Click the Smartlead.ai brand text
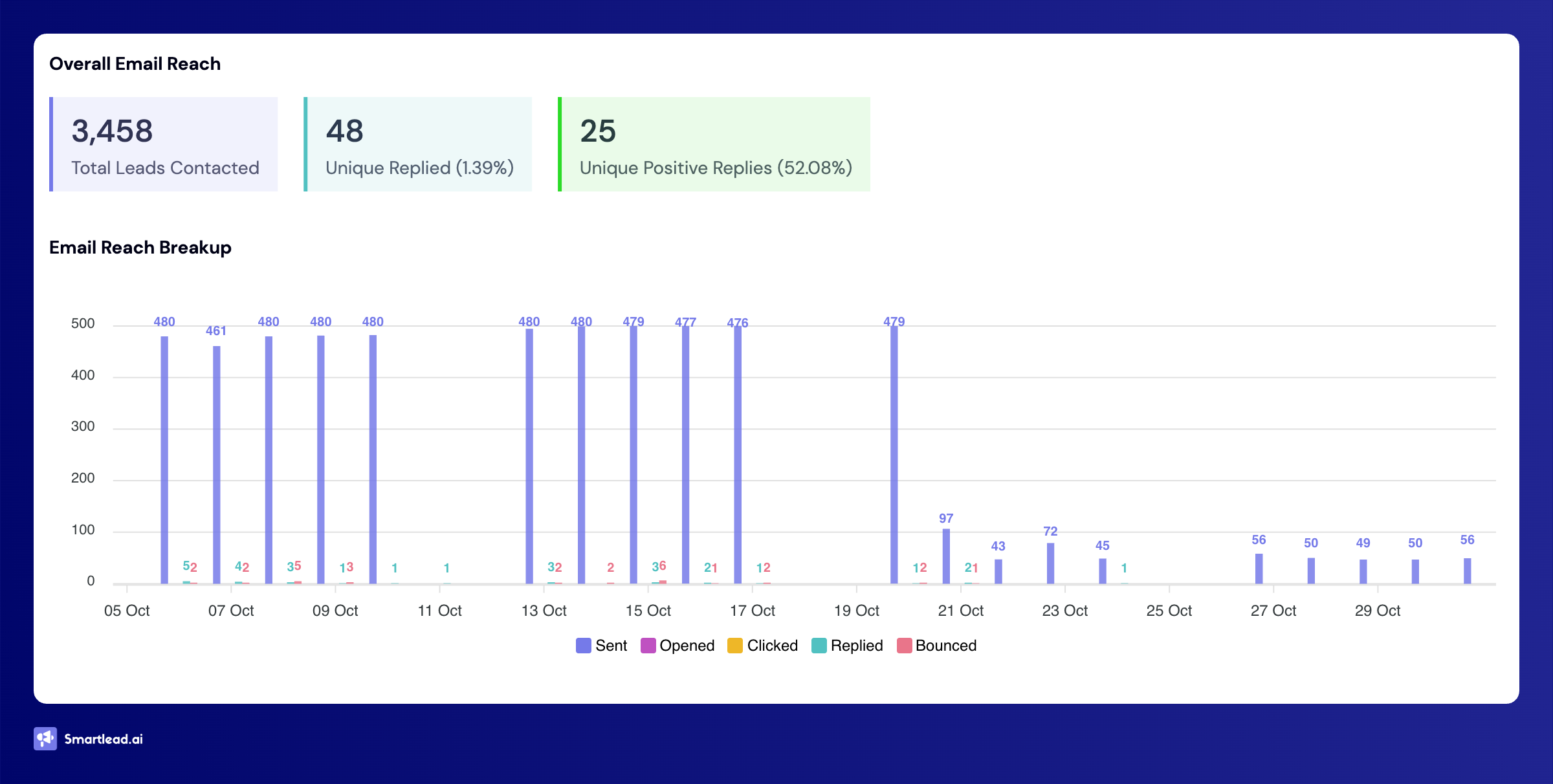 pos(104,739)
